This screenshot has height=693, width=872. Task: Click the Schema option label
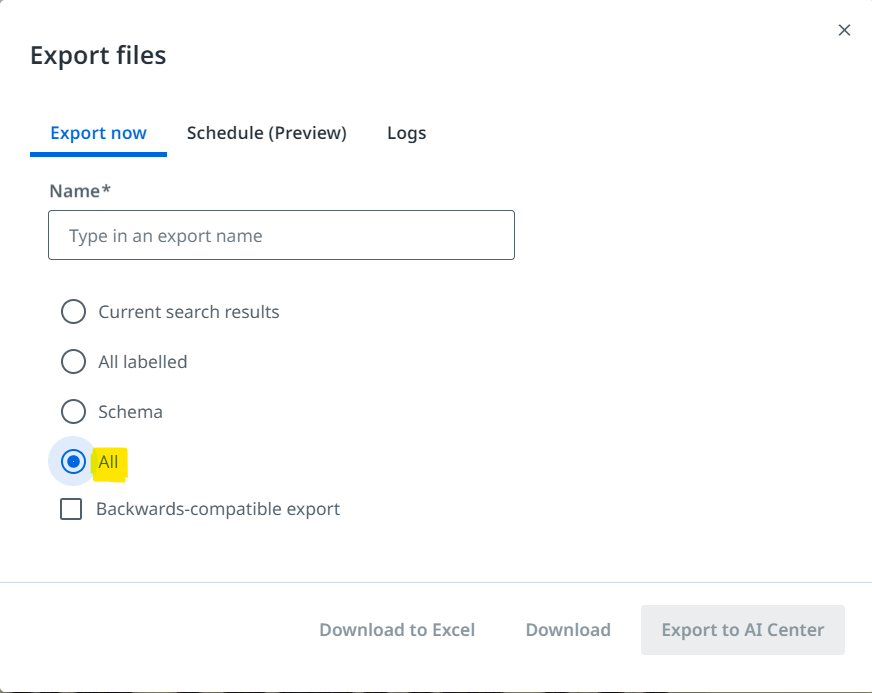point(131,412)
